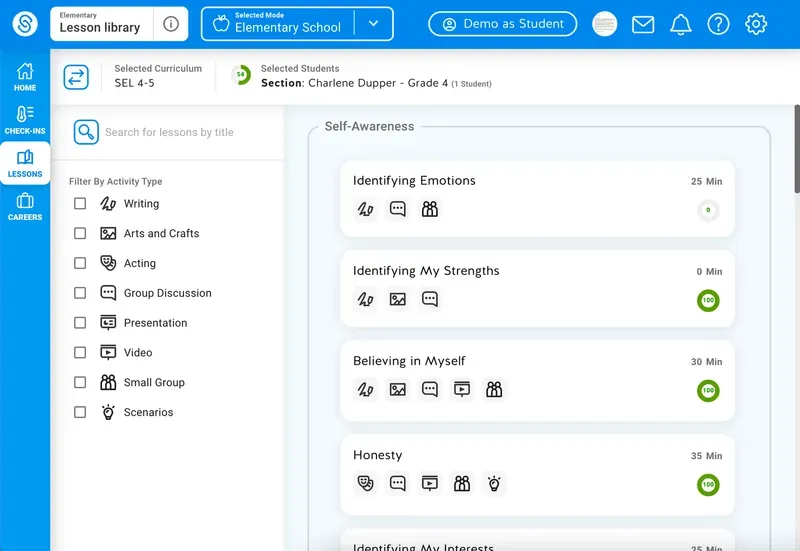Click small group icon on Identifying Emotions
800x551 pixels.
[430, 209]
